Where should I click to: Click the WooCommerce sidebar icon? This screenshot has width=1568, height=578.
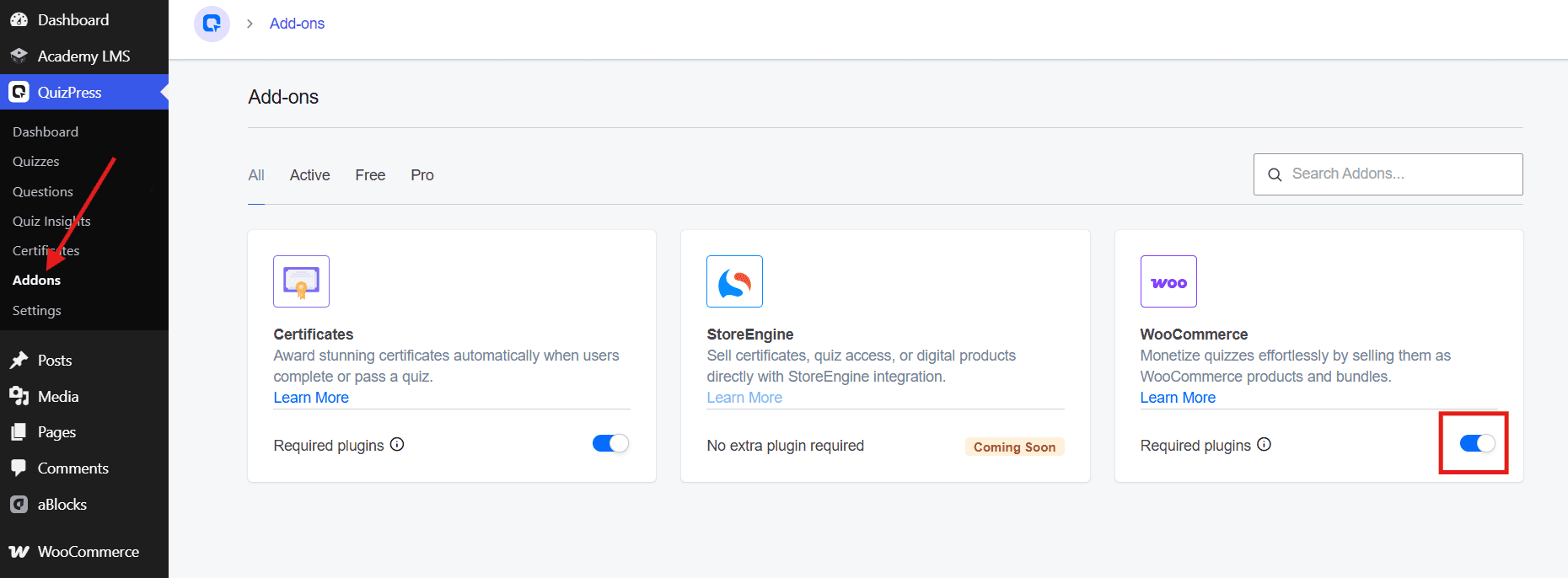pyautogui.click(x=19, y=552)
